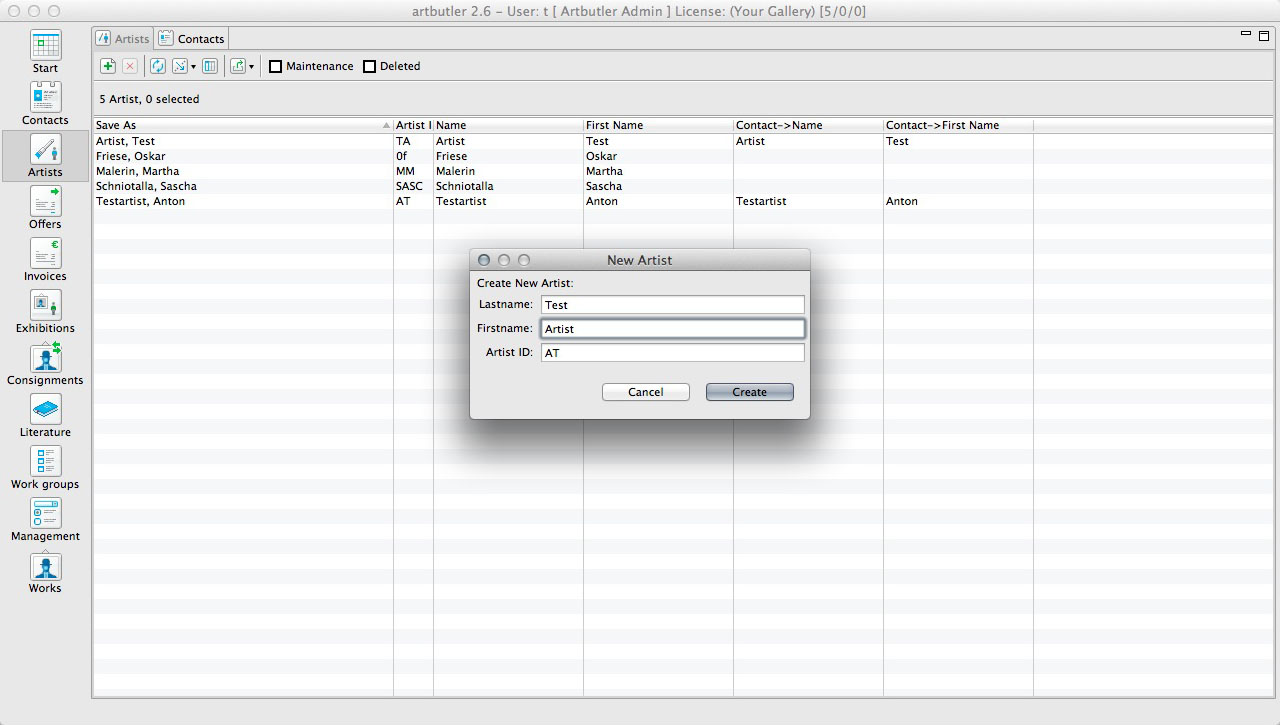Click the green plus add-artist icon
The width and height of the screenshot is (1280, 725).
click(x=108, y=66)
